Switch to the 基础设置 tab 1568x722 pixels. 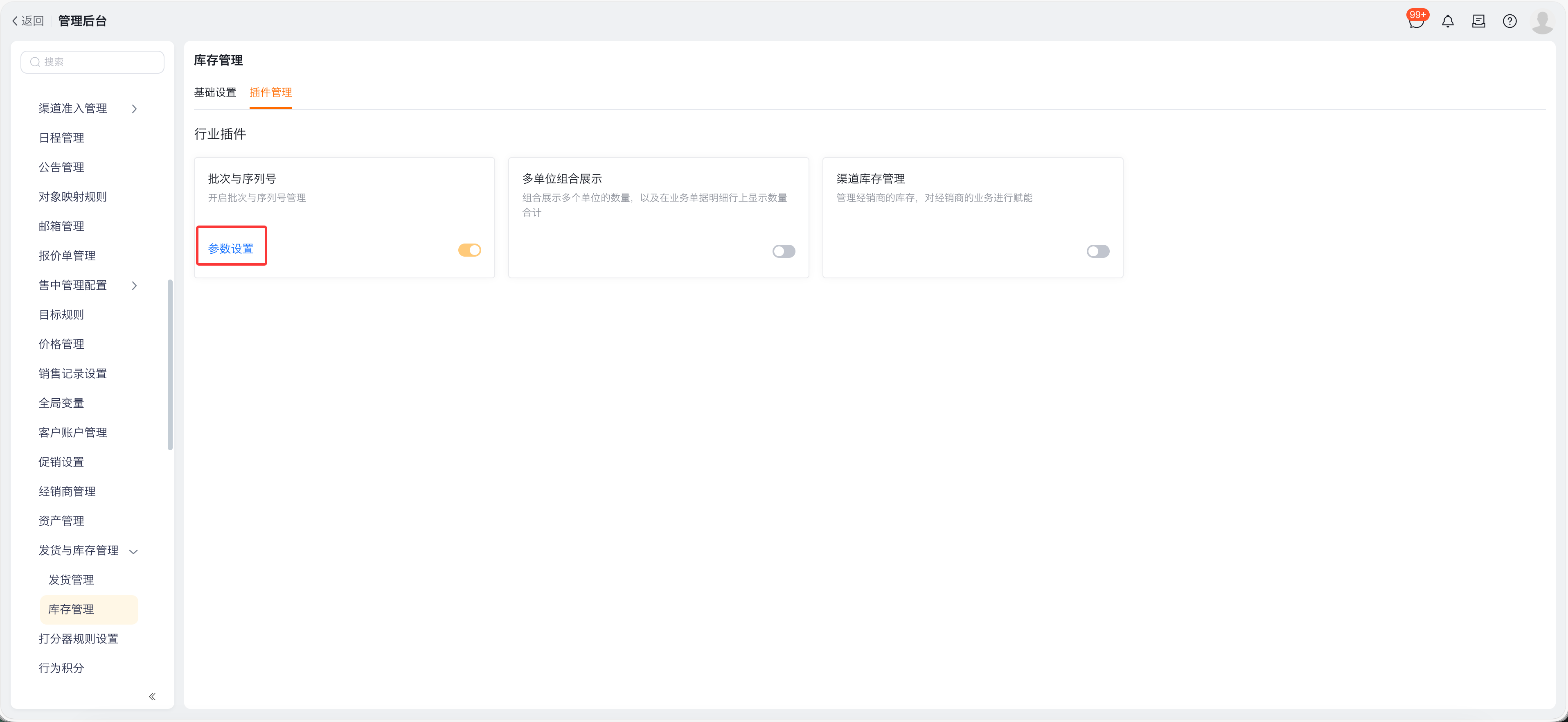click(215, 93)
